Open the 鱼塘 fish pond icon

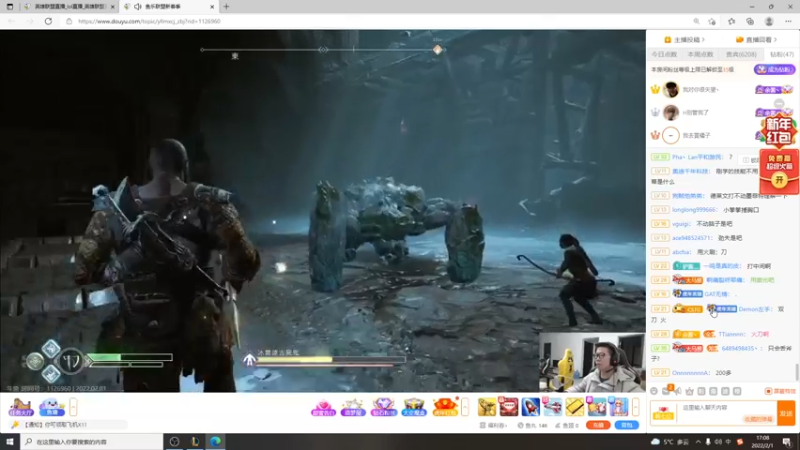tap(52, 407)
